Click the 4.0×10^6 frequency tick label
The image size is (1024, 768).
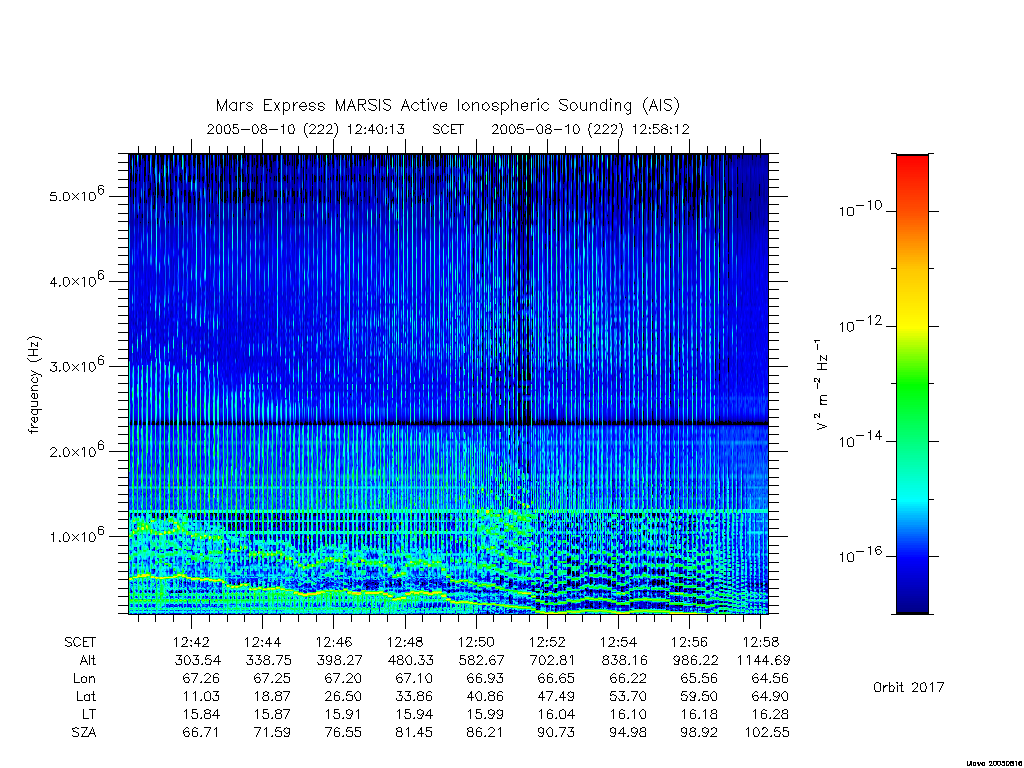[76, 280]
